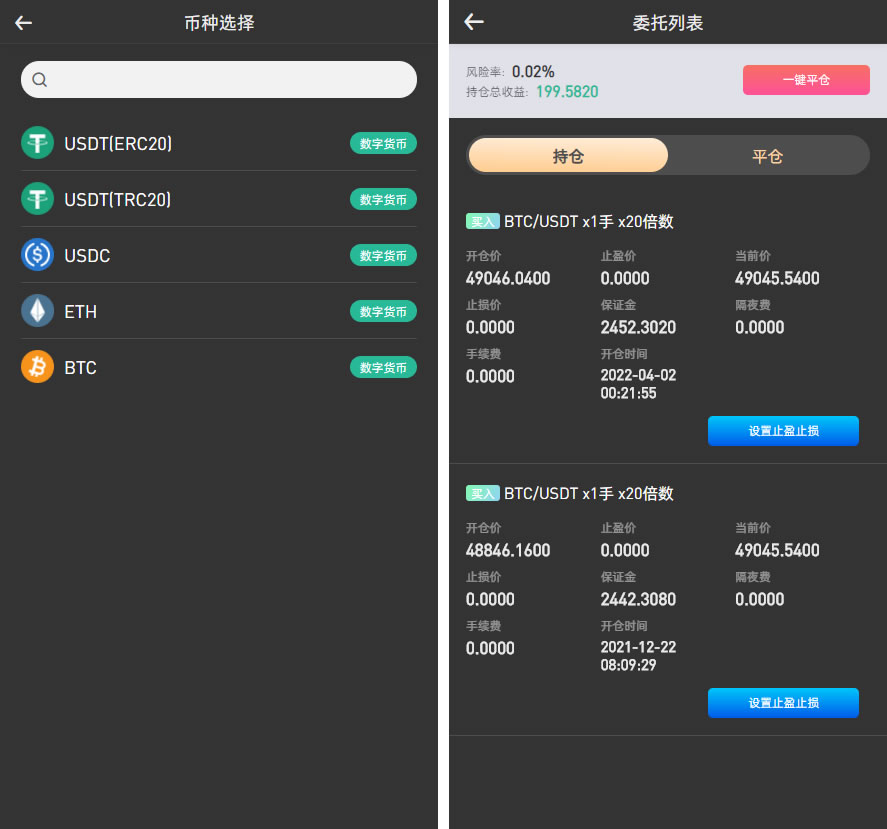Click the USDT(TRC20) Tether coin icon
This screenshot has height=829, width=887.
tap(37, 199)
